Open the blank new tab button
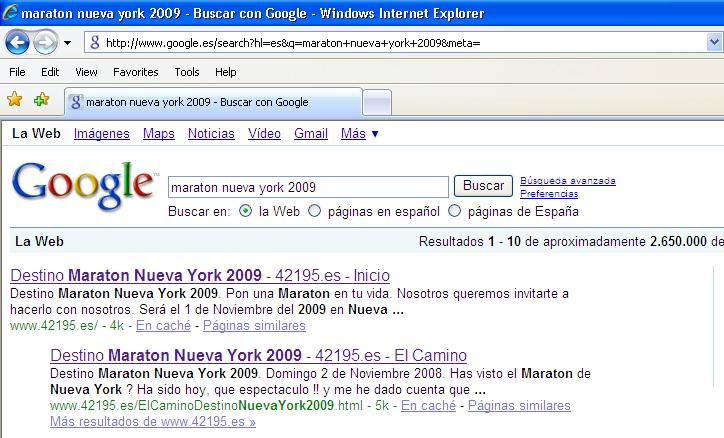The height and width of the screenshot is (438, 724). (377, 102)
